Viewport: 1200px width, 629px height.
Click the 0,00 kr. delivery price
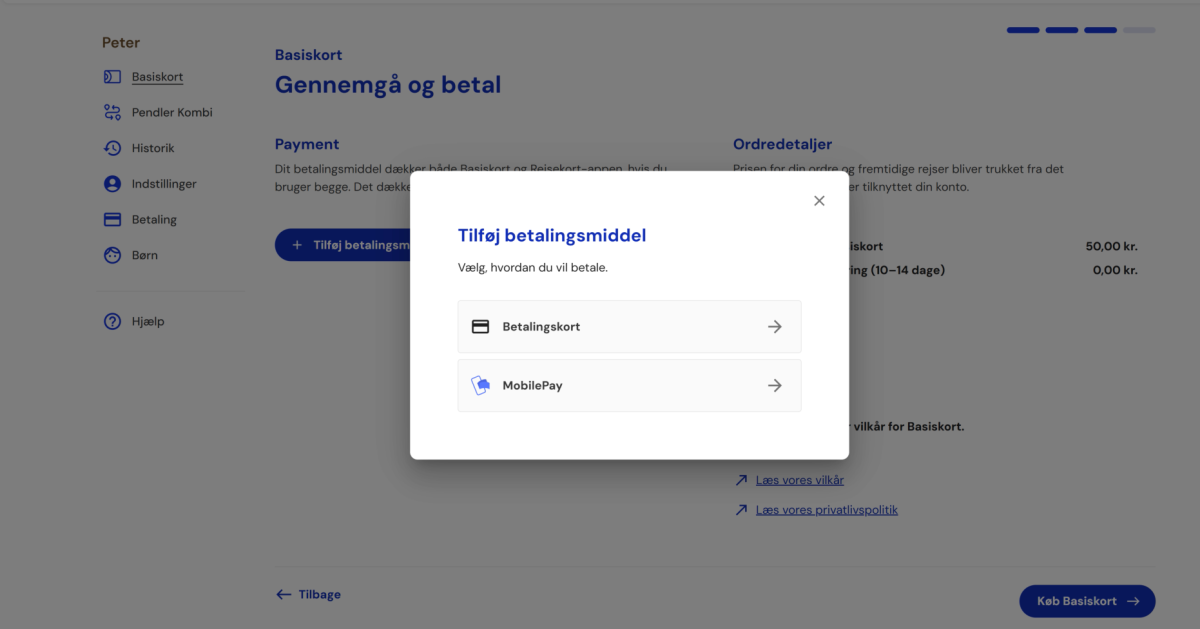click(1115, 270)
